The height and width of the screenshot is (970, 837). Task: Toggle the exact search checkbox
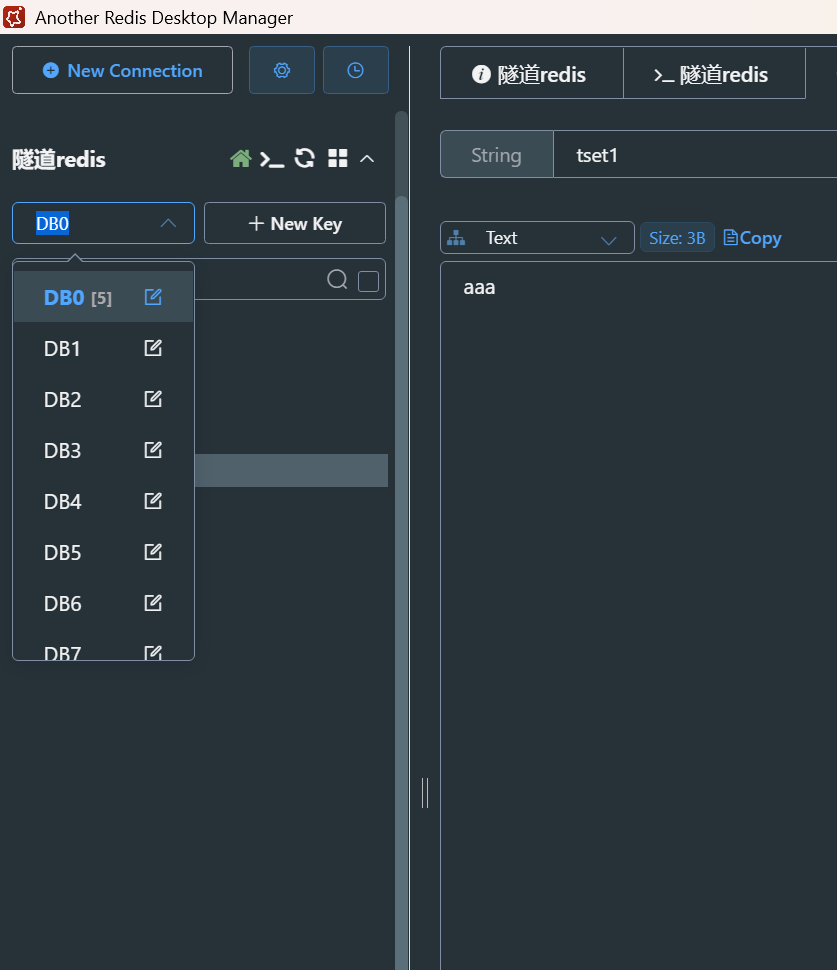coord(368,281)
